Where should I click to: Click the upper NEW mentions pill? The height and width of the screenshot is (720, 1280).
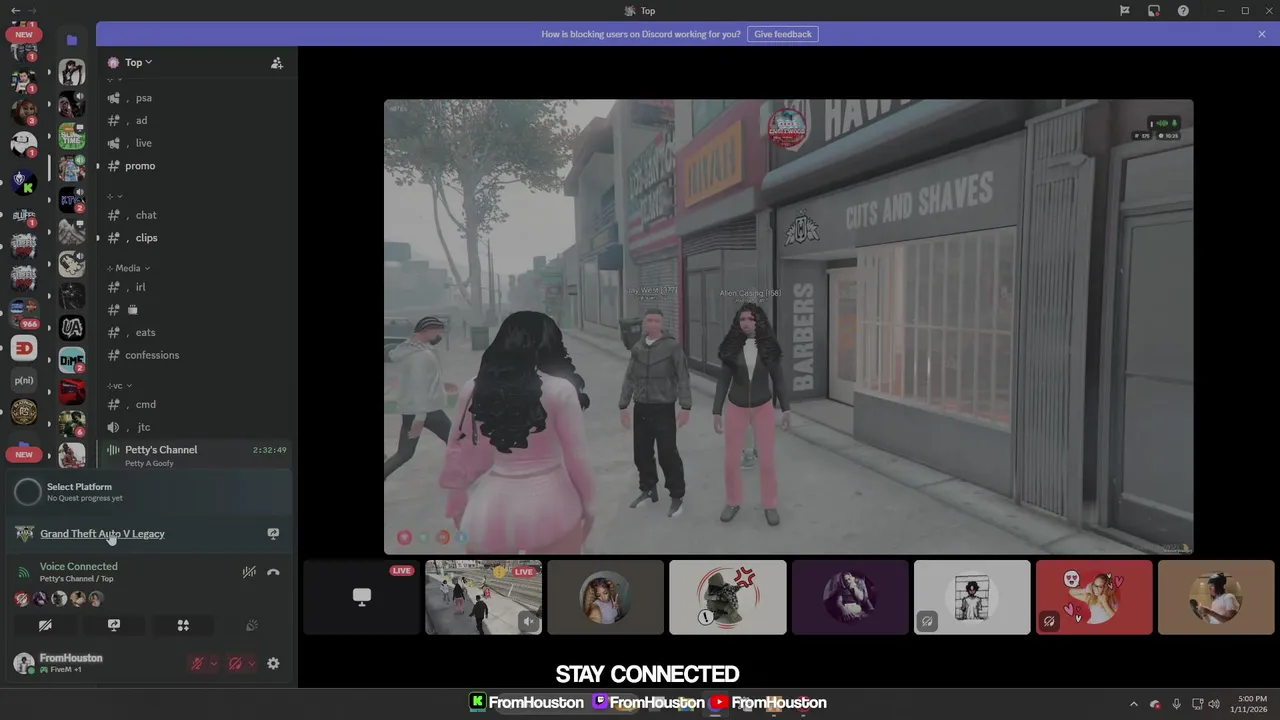(24, 34)
